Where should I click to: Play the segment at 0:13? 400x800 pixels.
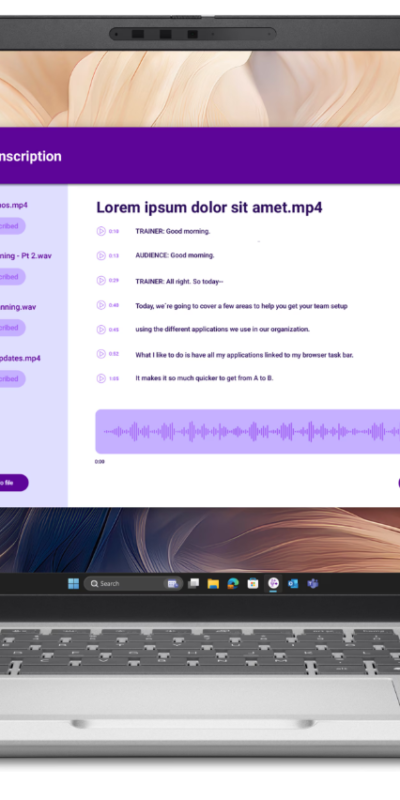pyautogui.click(x=101, y=256)
